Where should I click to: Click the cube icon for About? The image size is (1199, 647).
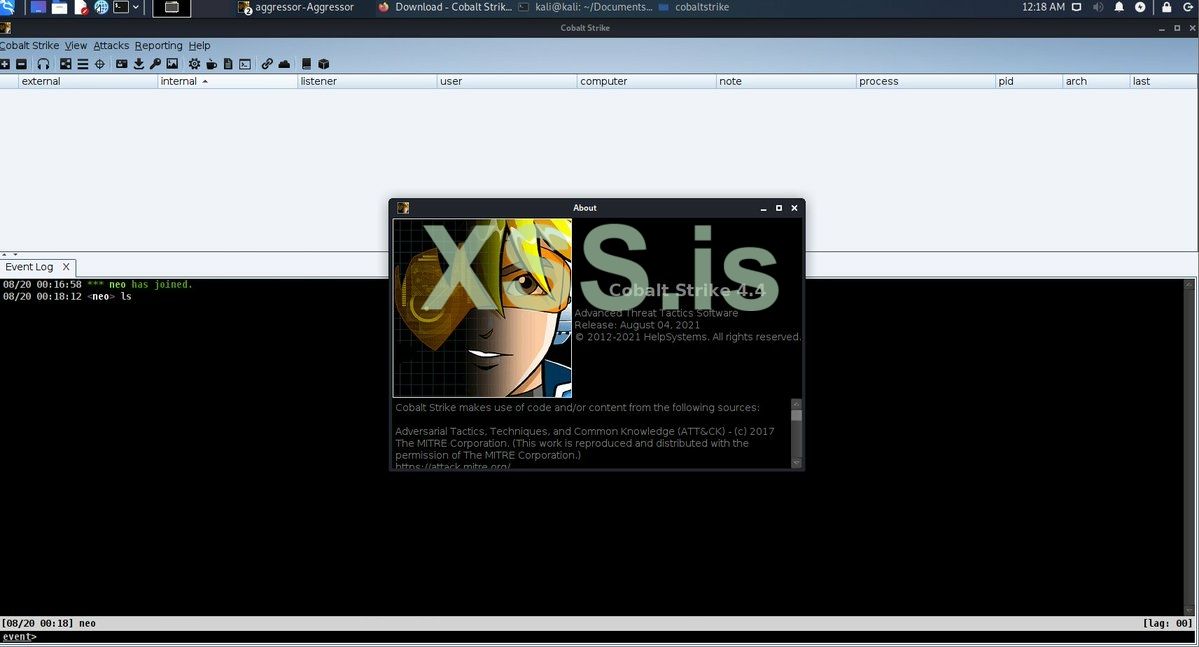click(x=323, y=64)
